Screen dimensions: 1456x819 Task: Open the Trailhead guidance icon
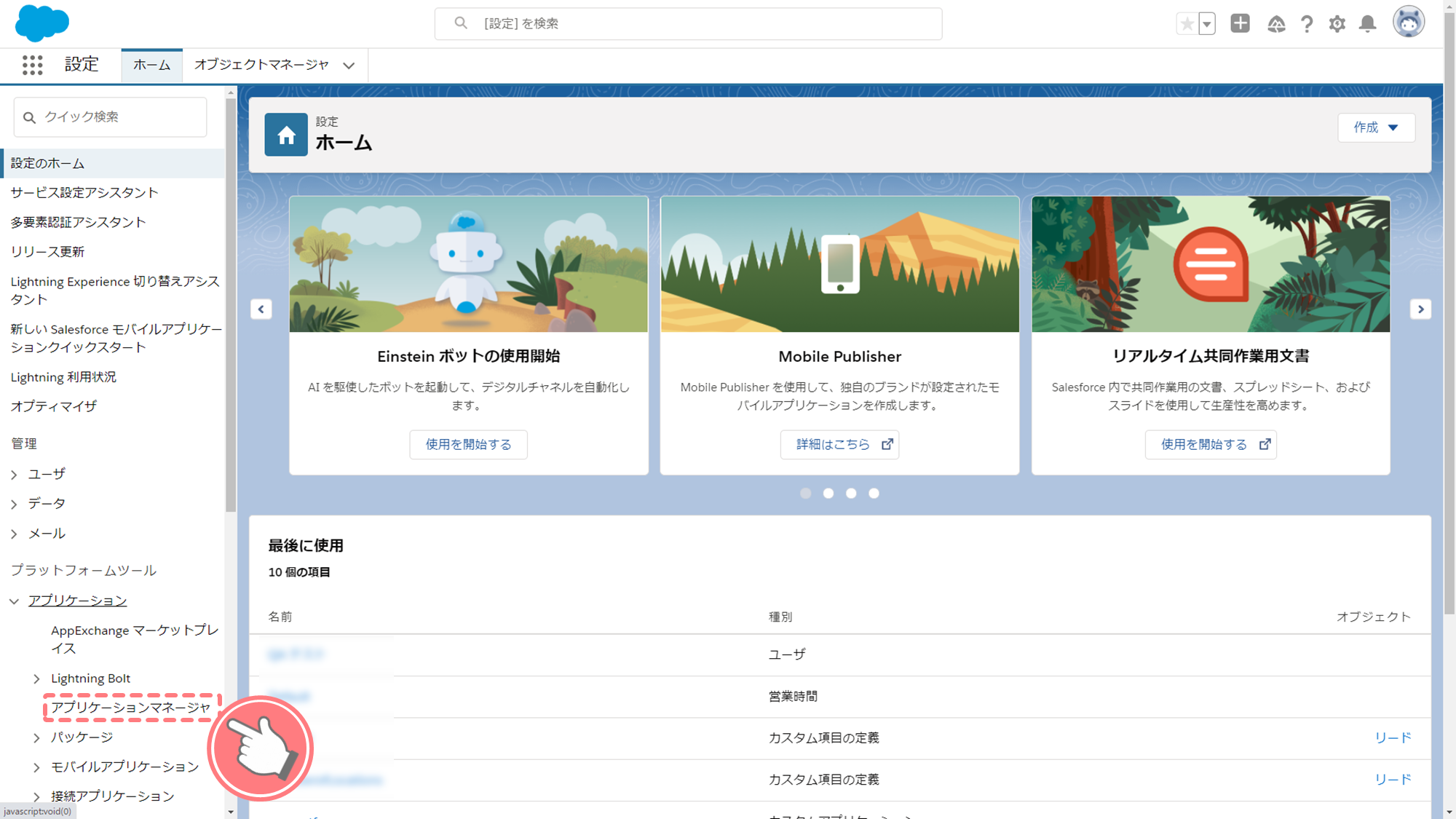(1275, 24)
